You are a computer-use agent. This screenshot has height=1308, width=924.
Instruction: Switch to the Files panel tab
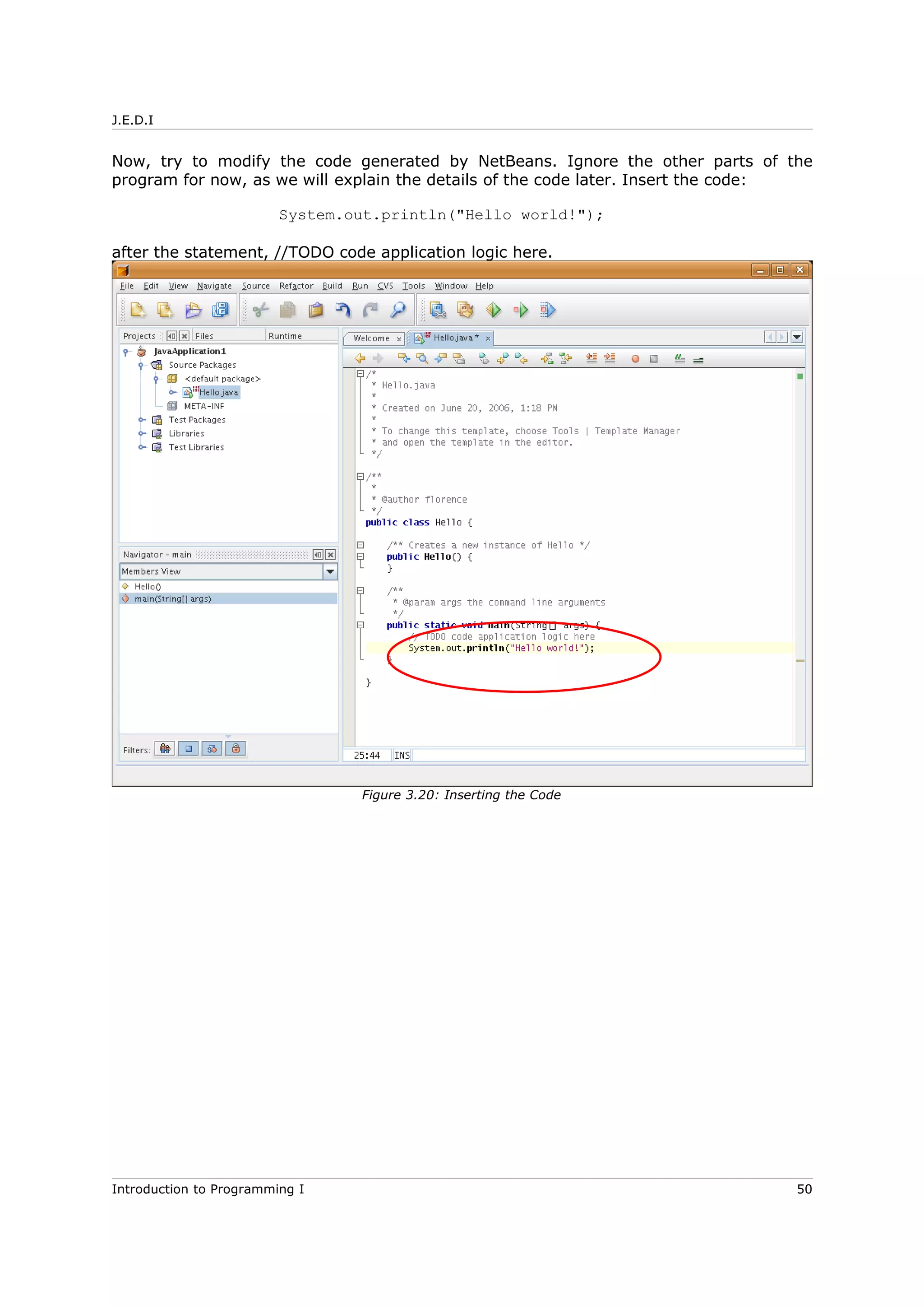click(x=204, y=336)
